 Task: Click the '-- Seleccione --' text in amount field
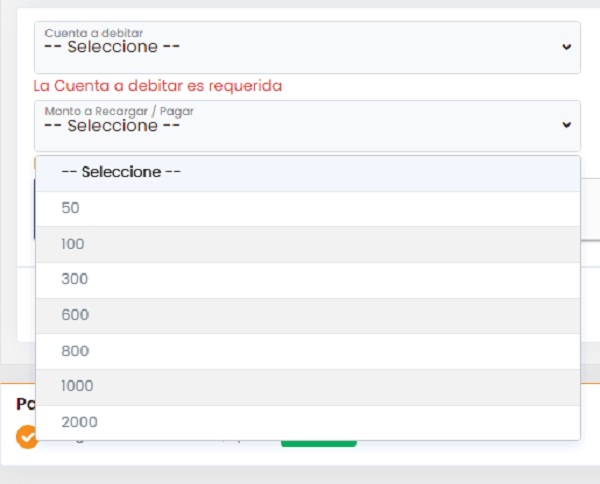coord(112,125)
